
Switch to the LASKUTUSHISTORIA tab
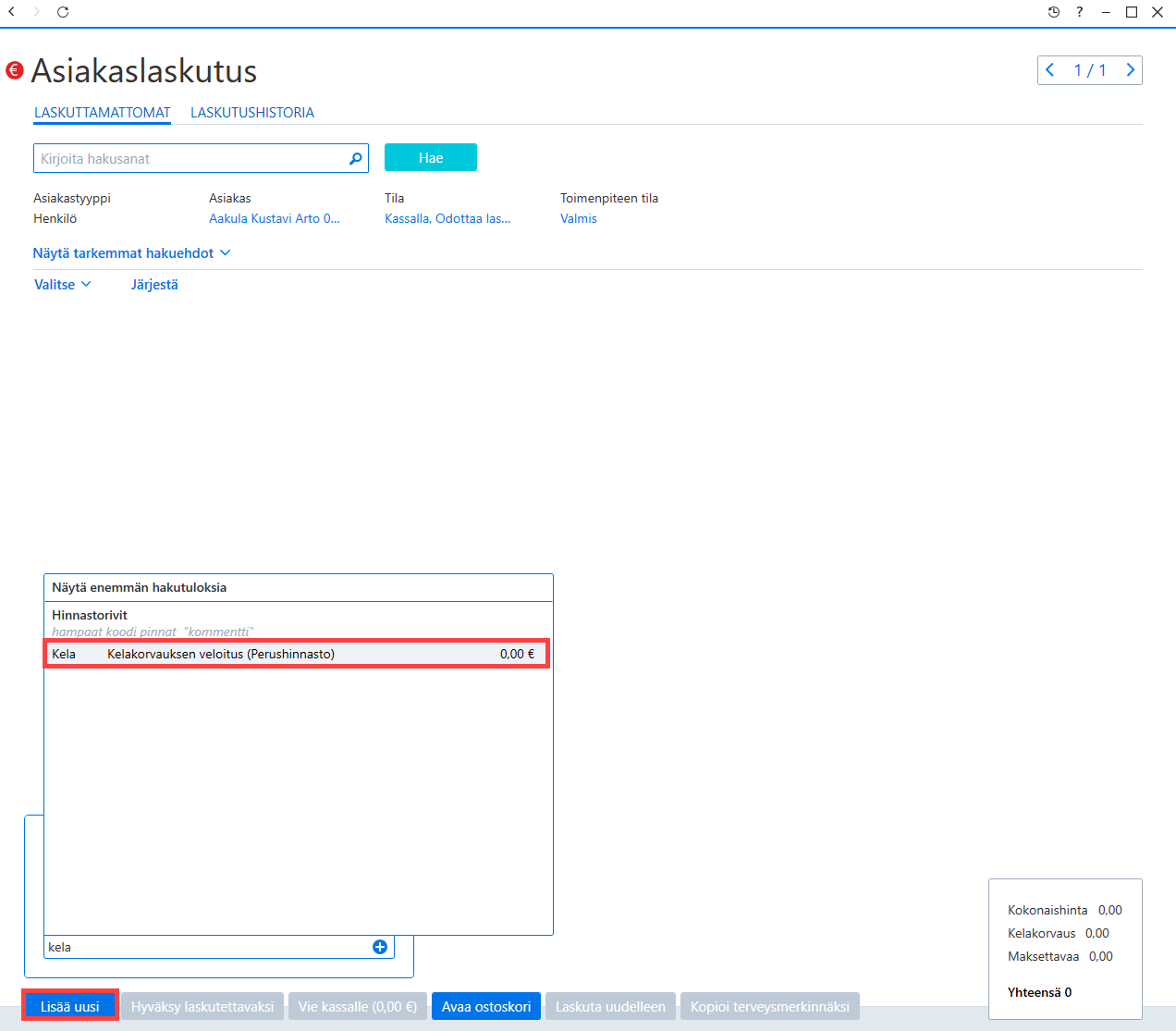[x=252, y=113]
